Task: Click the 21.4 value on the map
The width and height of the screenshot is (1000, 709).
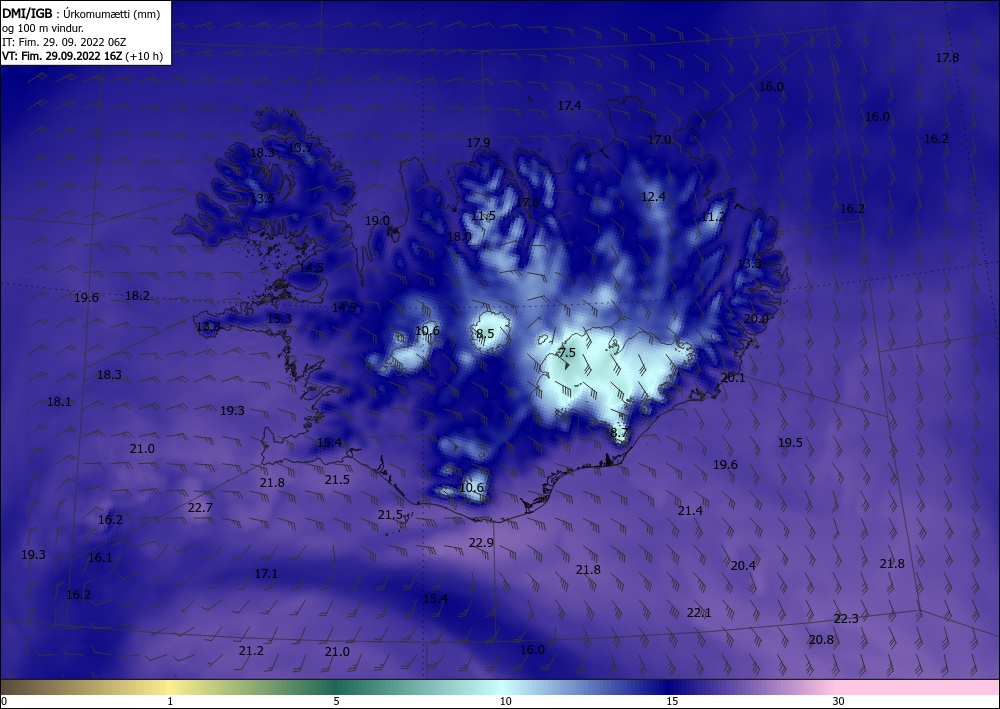Action: click(x=690, y=511)
